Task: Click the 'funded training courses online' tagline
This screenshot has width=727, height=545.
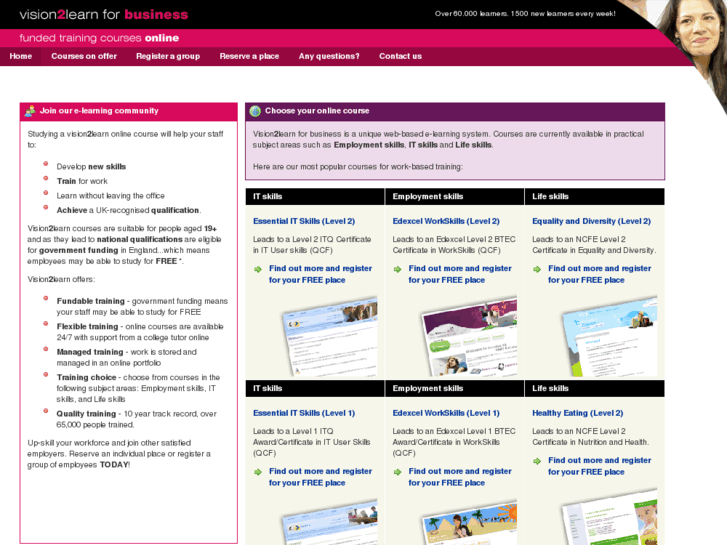Action: 99,38
